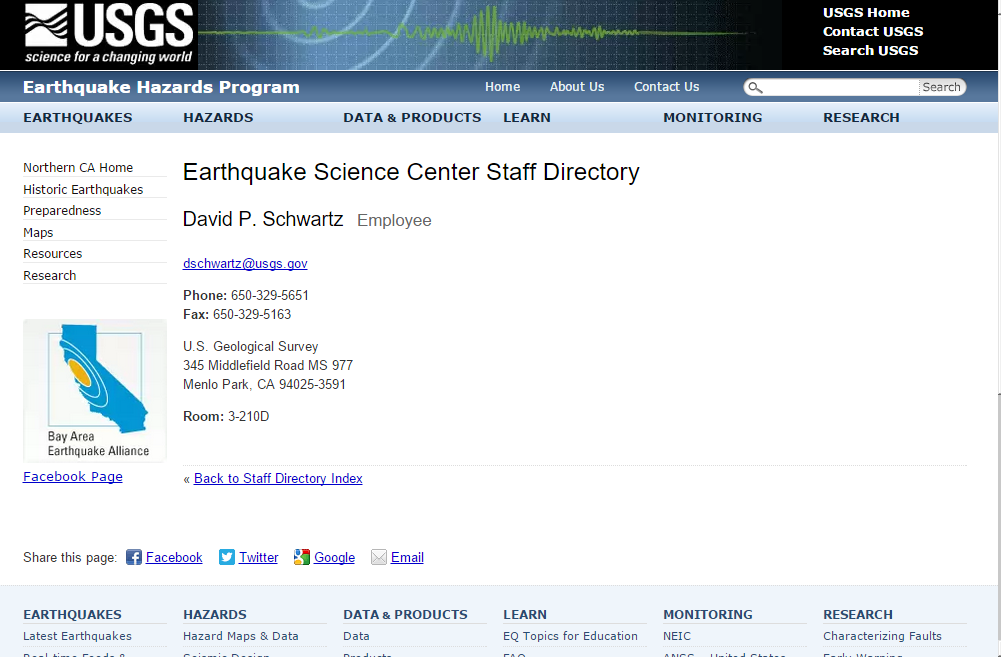Share page via Google text link

click(334, 557)
